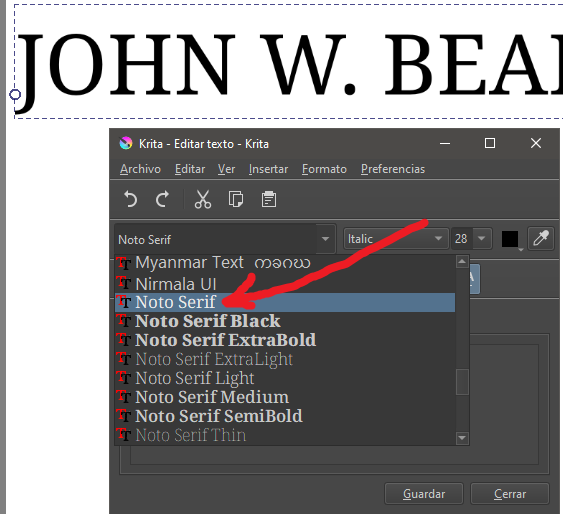Choose Noto Serif Medium font
Screen dimensions: 563x514
tap(285, 397)
